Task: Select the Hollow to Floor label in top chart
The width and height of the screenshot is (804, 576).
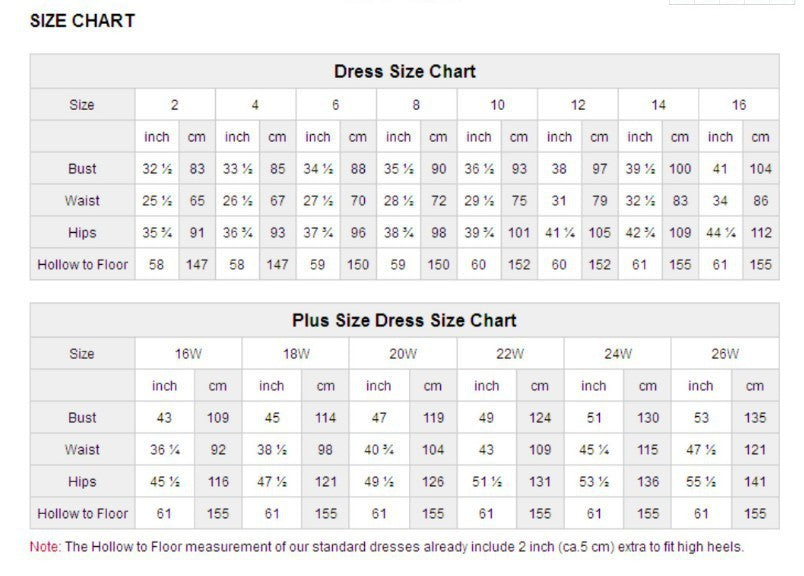Action: tap(83, 265)
